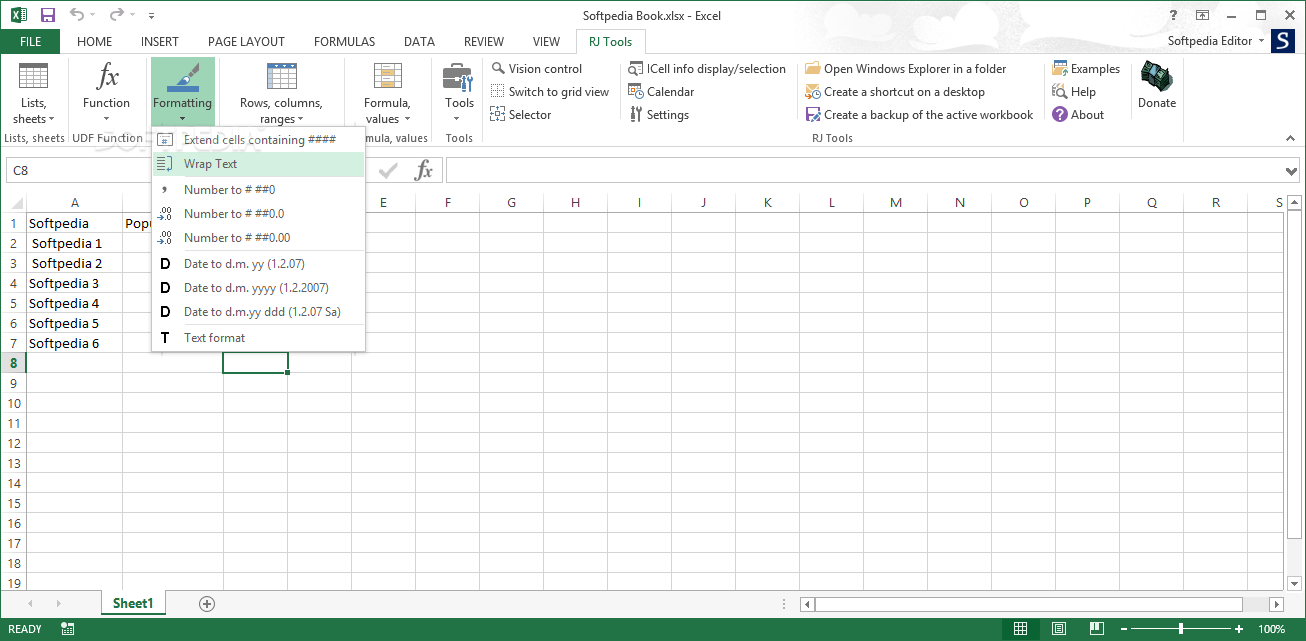
Task: Expand the formula bar chevron
Action: 1290,171
